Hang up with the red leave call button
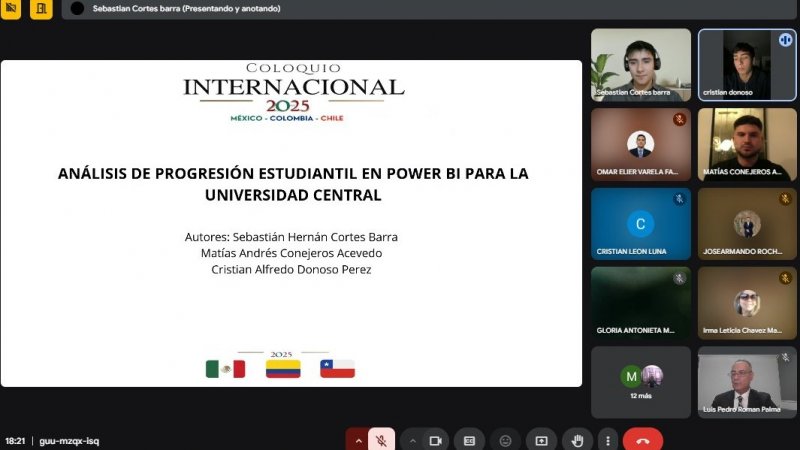The image size is (800, 450). tap(642, 440)
